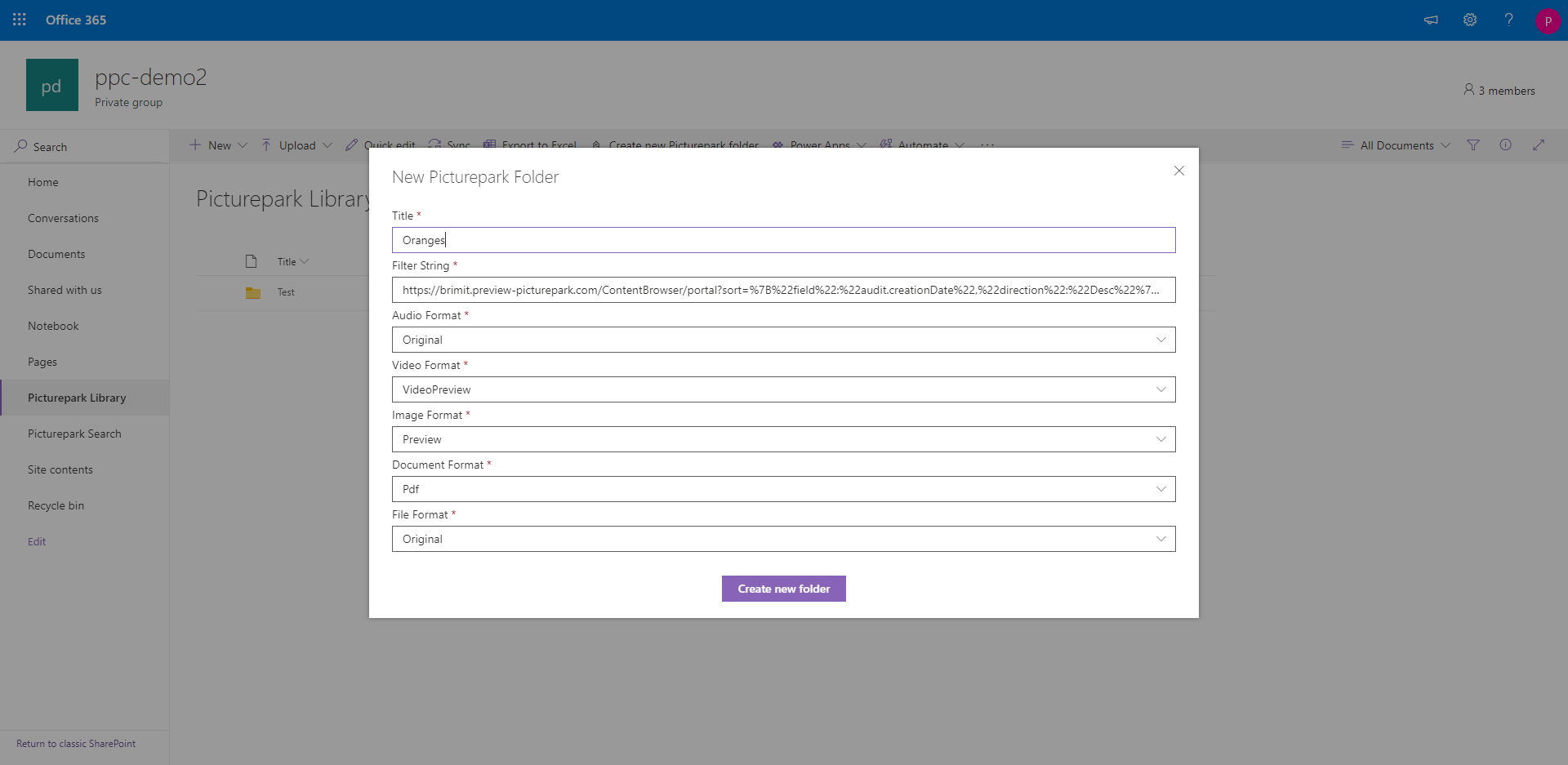This screenshot has width=1568, height=765.
Task: Click the expand content arrow icon
Action: point(1539,145)
